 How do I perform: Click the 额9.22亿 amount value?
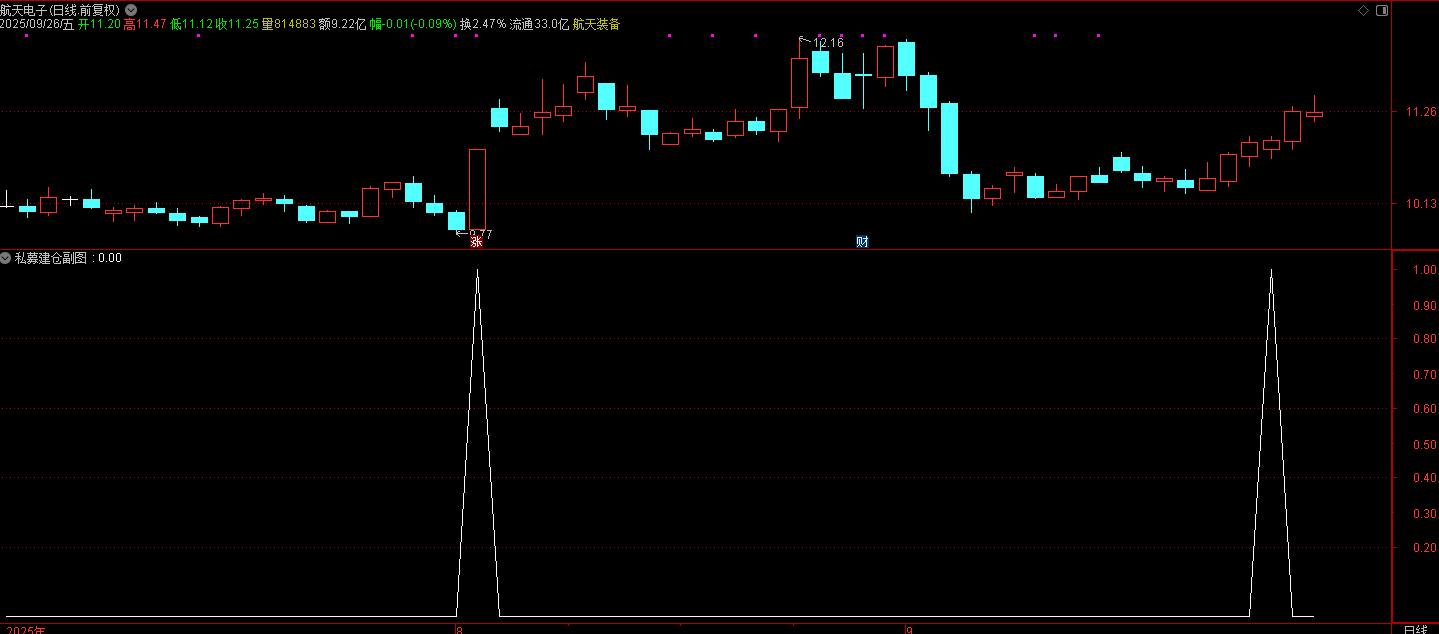coord(342,24)
